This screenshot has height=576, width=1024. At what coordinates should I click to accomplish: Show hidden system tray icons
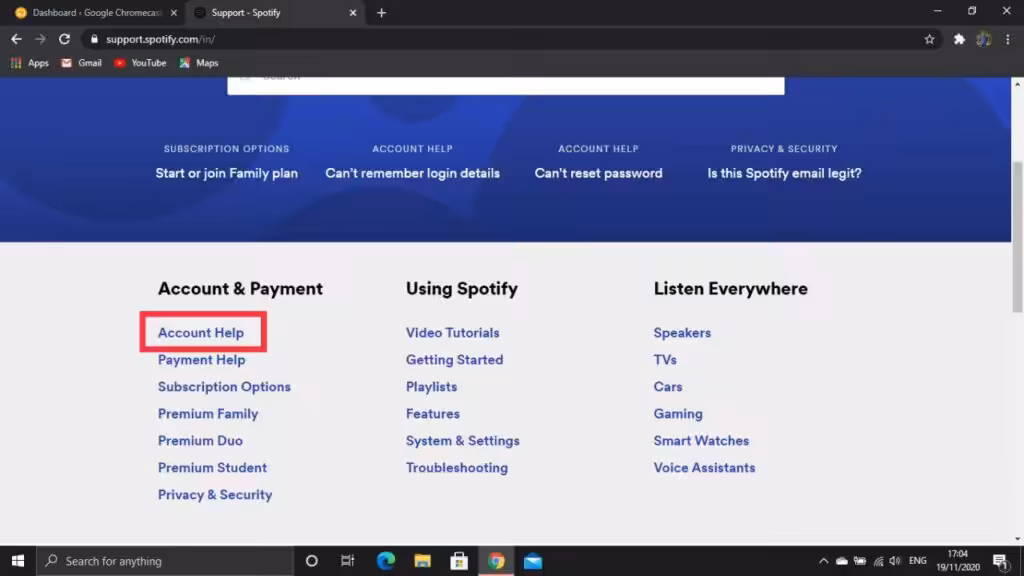pos(824,561)
